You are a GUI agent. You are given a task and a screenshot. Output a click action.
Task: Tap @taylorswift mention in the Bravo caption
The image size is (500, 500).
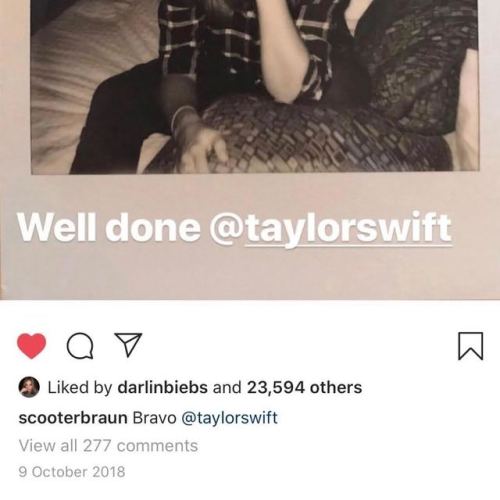click(x=229, y=418)
